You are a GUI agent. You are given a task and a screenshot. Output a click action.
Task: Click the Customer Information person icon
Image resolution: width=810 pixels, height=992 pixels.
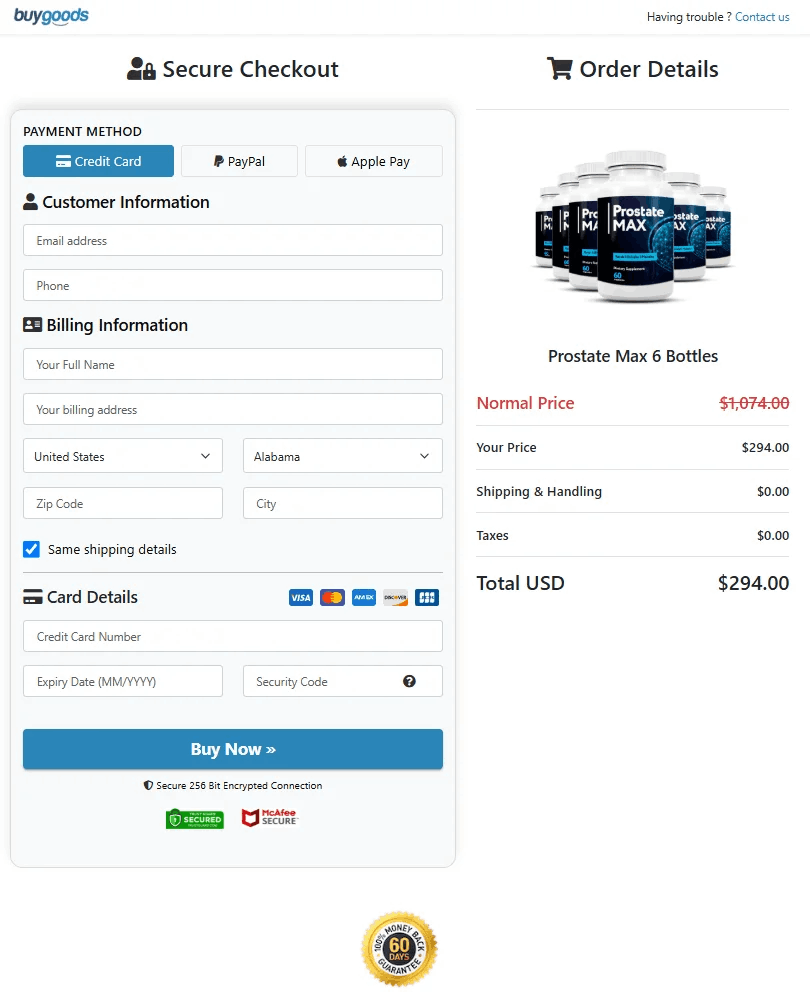tap(30, 202)
